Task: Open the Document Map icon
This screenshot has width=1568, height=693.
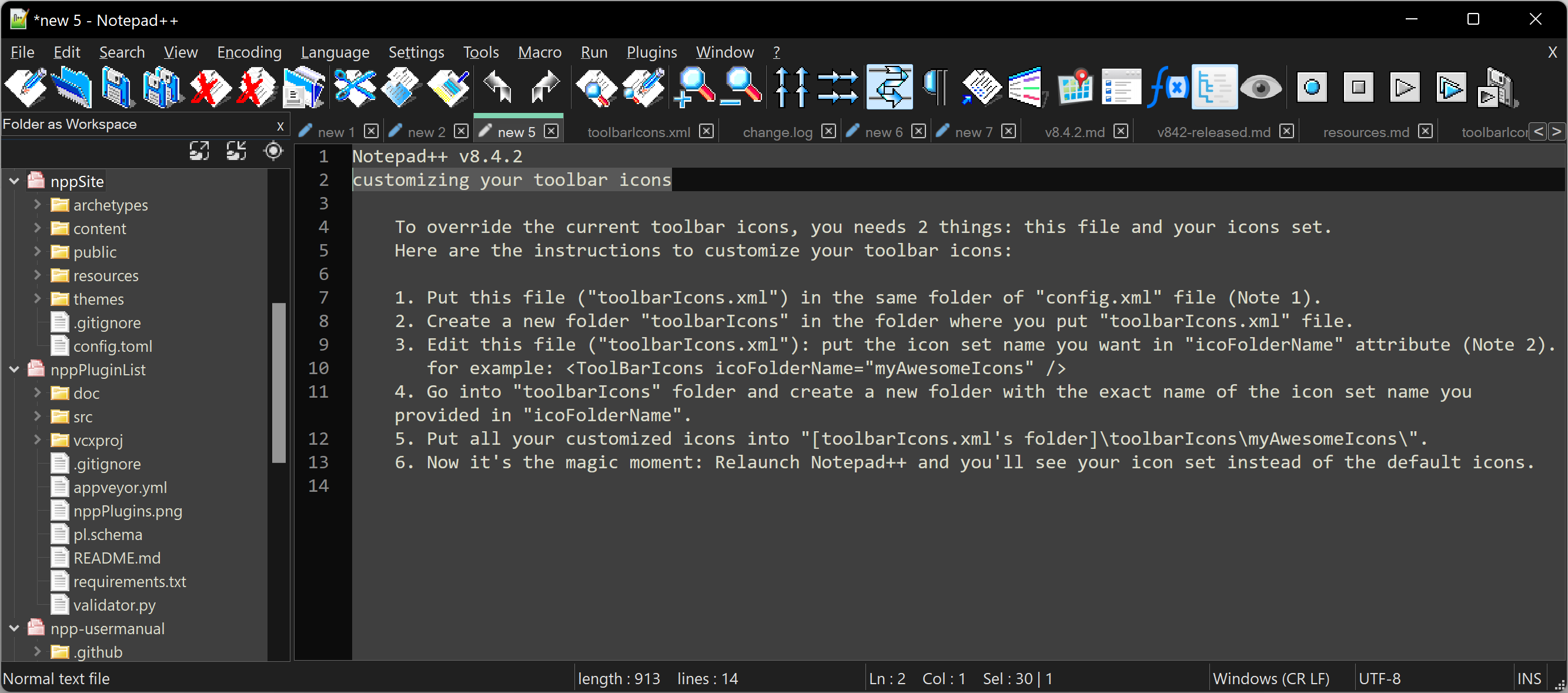Action: coord(1075,88)
